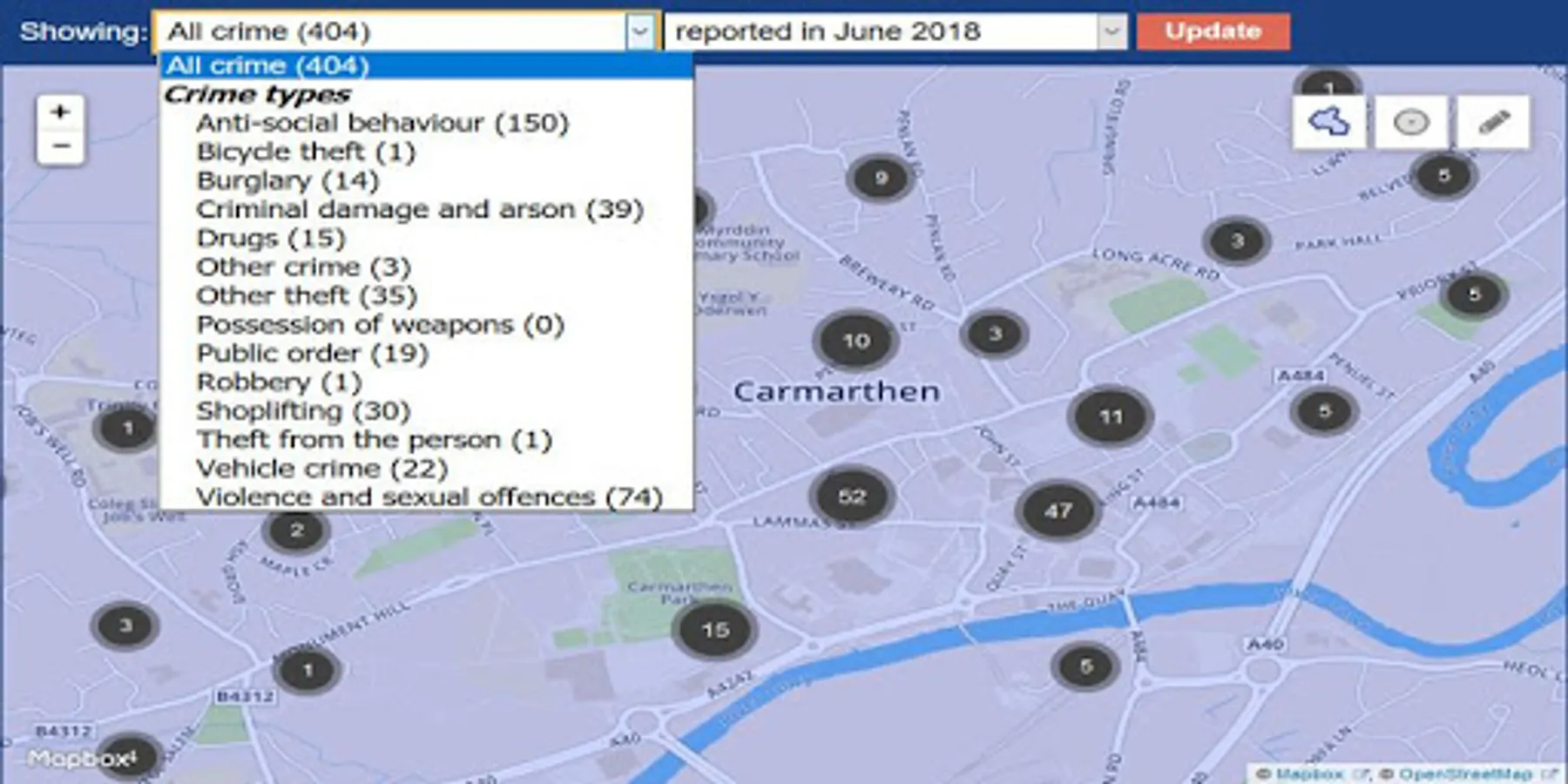Open the 10-crime cluster marker
The height and width of the screenshot is (784, 1568).
[855, 341]
